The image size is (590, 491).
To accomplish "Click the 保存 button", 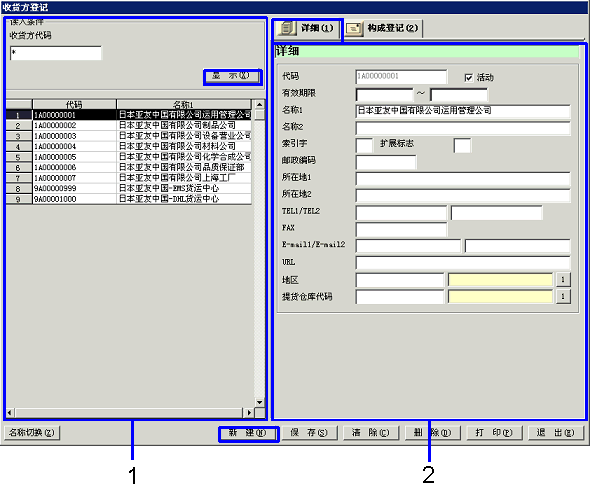I will 309,433.
